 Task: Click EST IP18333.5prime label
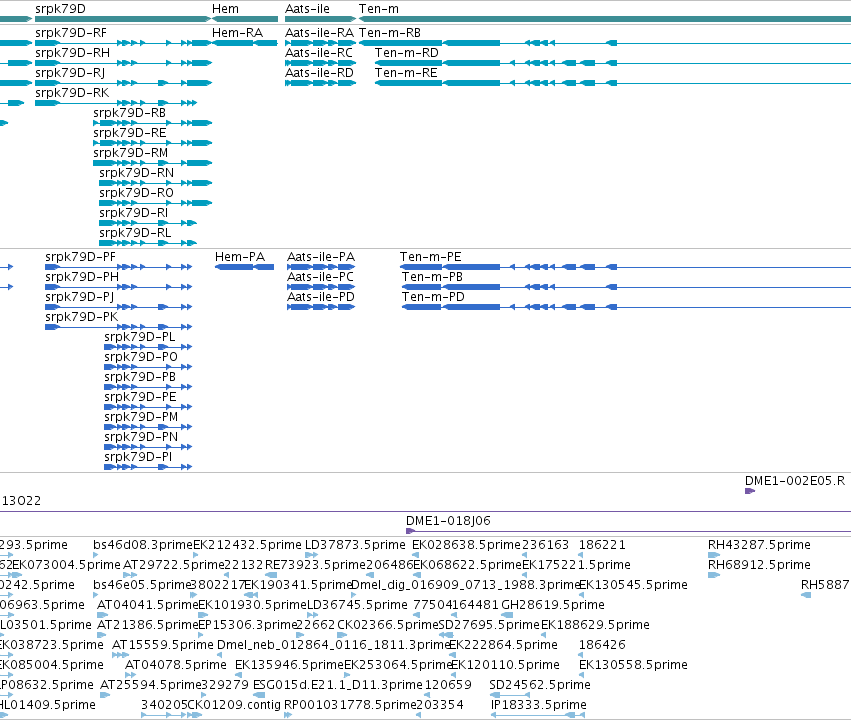tap(539, 705)
